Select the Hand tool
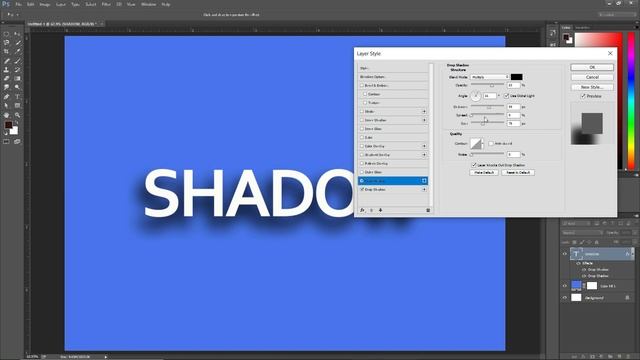 pyautogui.click(x=7, y=115)
